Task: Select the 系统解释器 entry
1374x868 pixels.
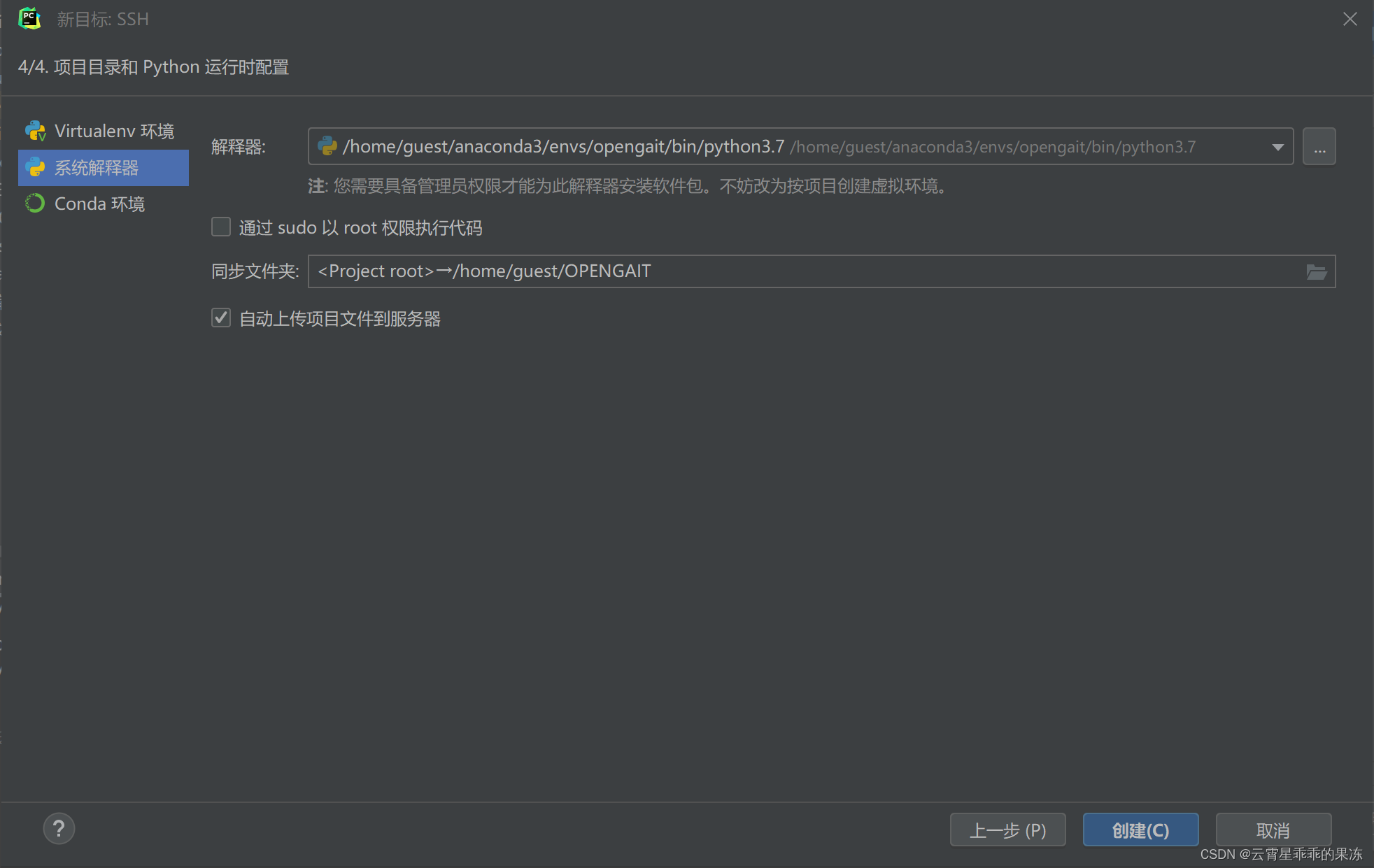Action: point(97,167)
